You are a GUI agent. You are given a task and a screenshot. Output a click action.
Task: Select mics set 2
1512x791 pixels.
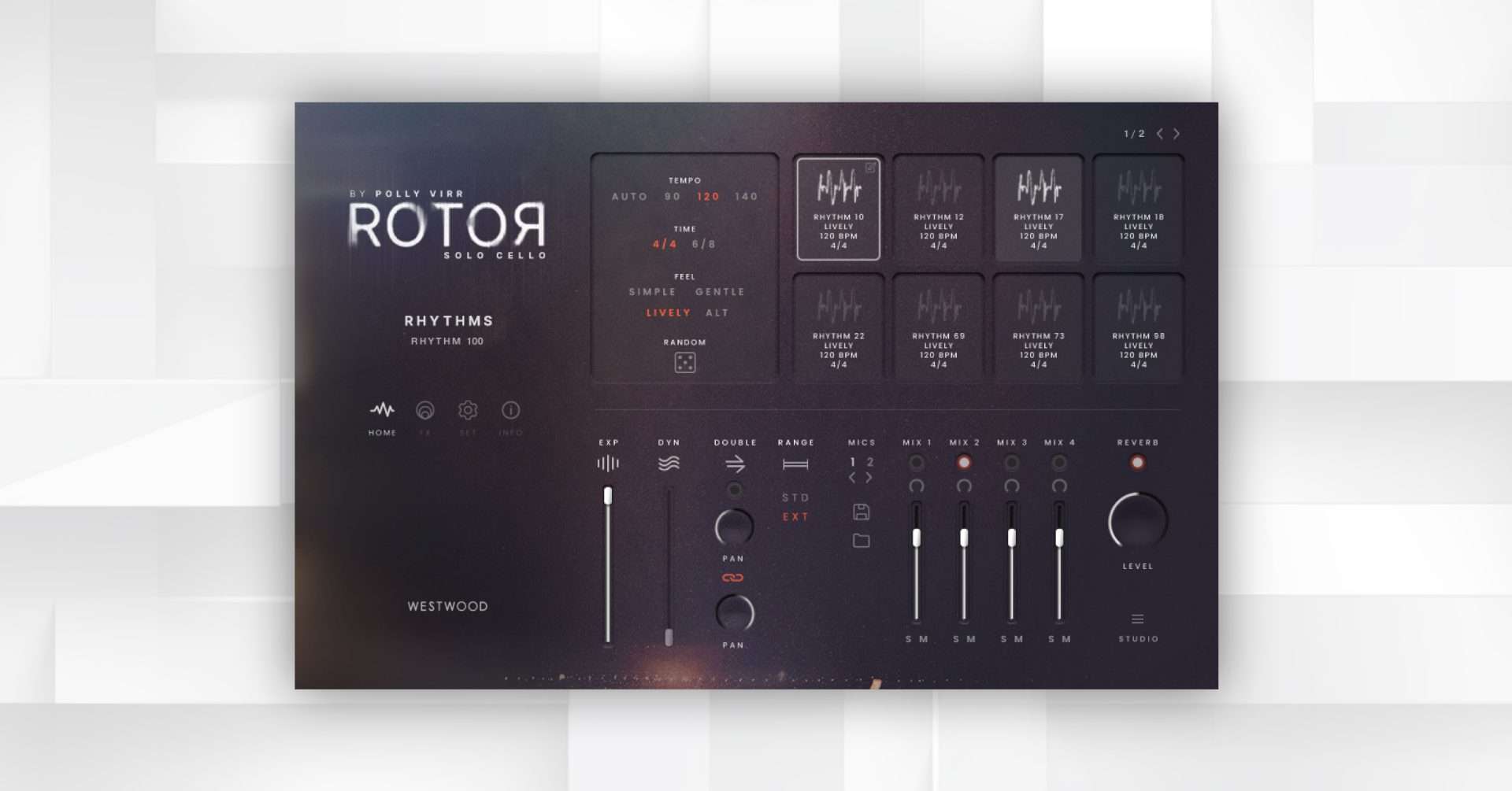click(870, 462)
